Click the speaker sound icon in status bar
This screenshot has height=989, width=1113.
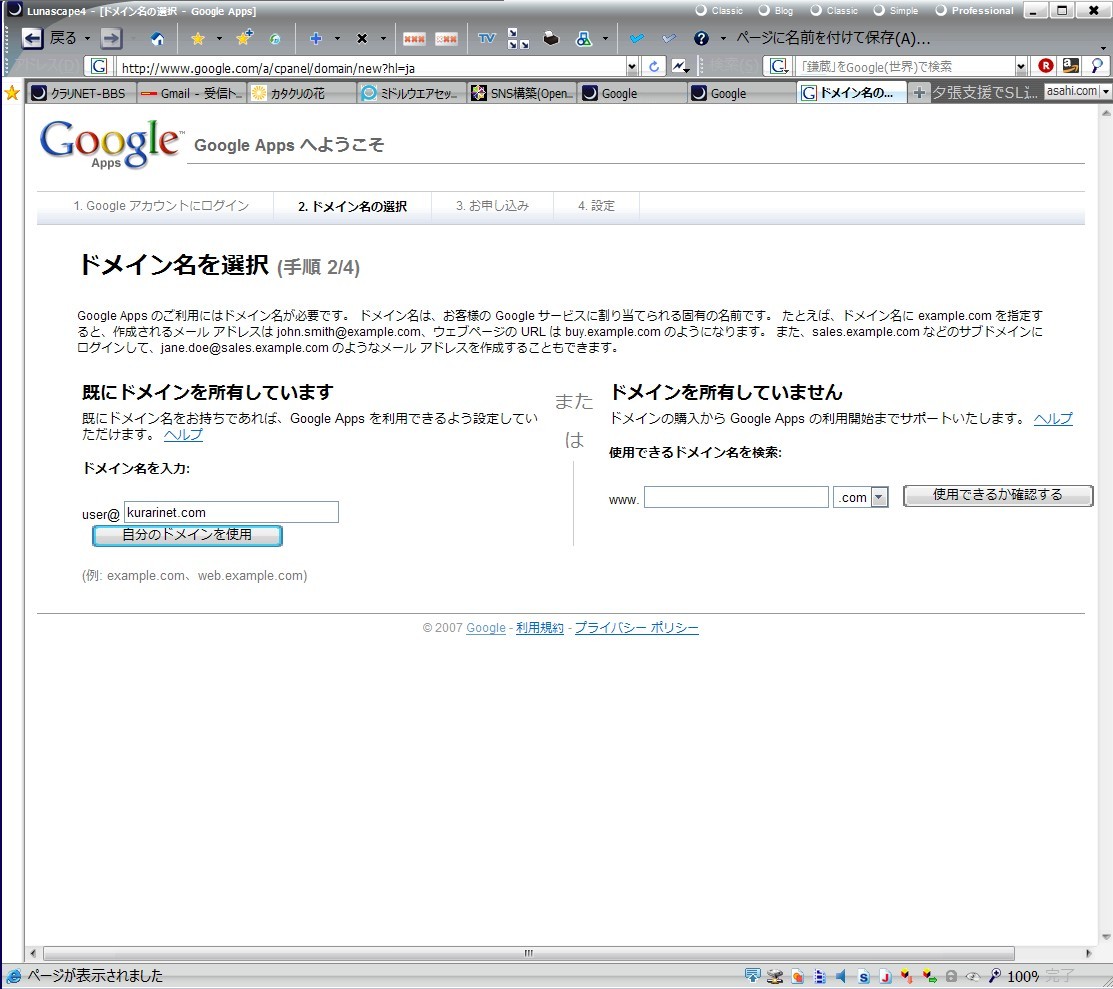point(841,976)
